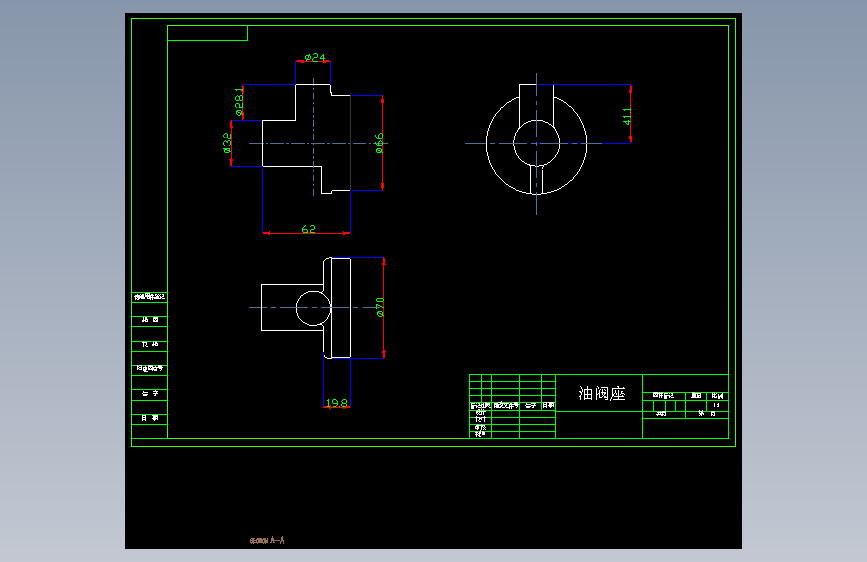Select the 62 length dimension text
The image size is (867, 562).
click(x=309, y=228)
